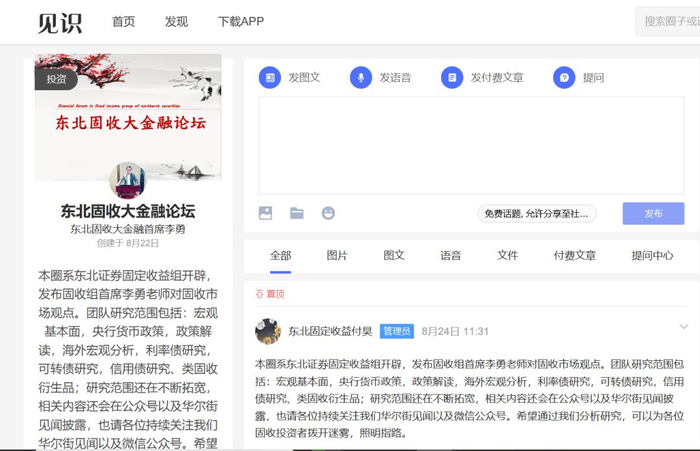The height and width of the screenshot is (451, 700).
Task: Open the 东北固定收益付昊 author name
Action: (330, 331)
